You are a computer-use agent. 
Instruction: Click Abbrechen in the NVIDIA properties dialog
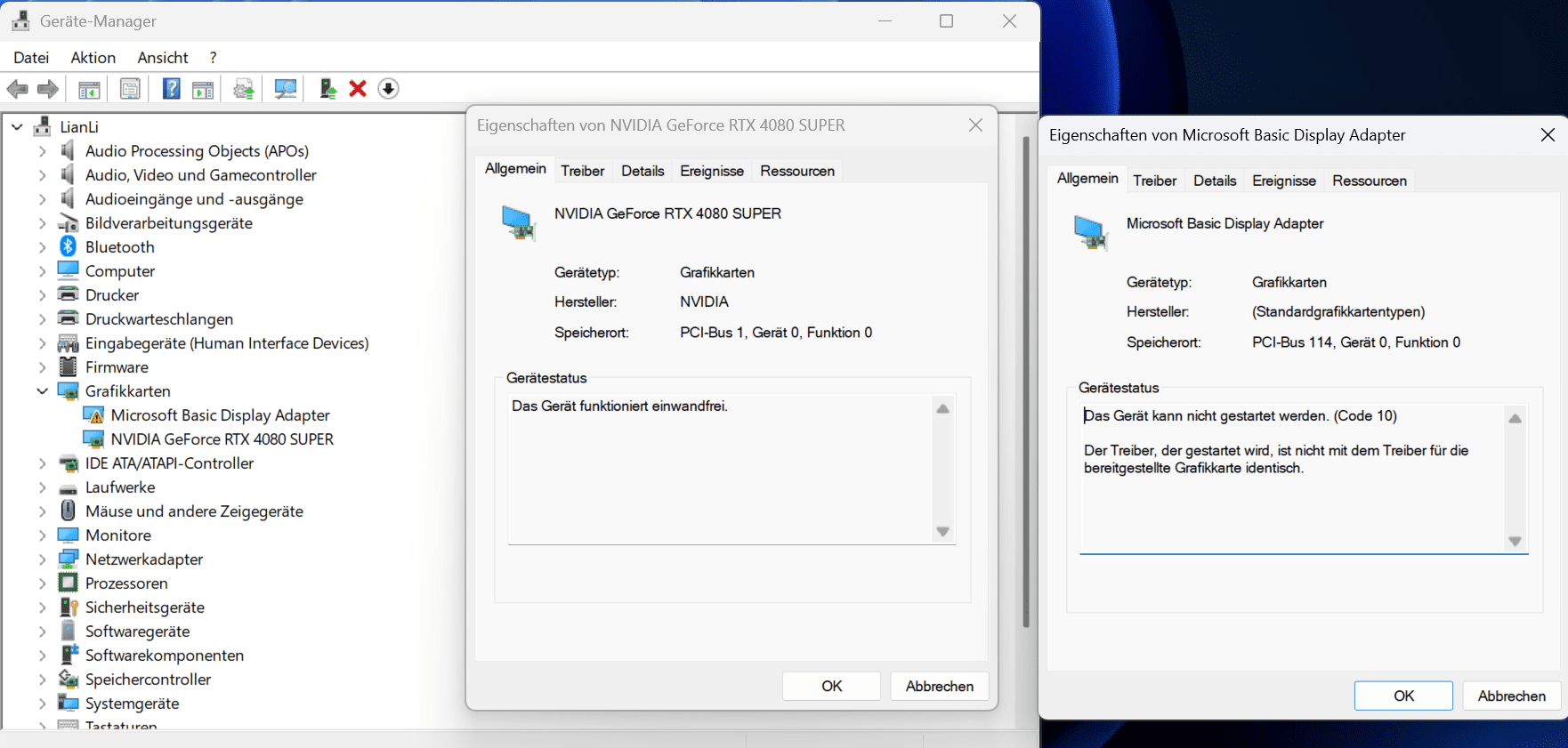(x=940, y=686)
